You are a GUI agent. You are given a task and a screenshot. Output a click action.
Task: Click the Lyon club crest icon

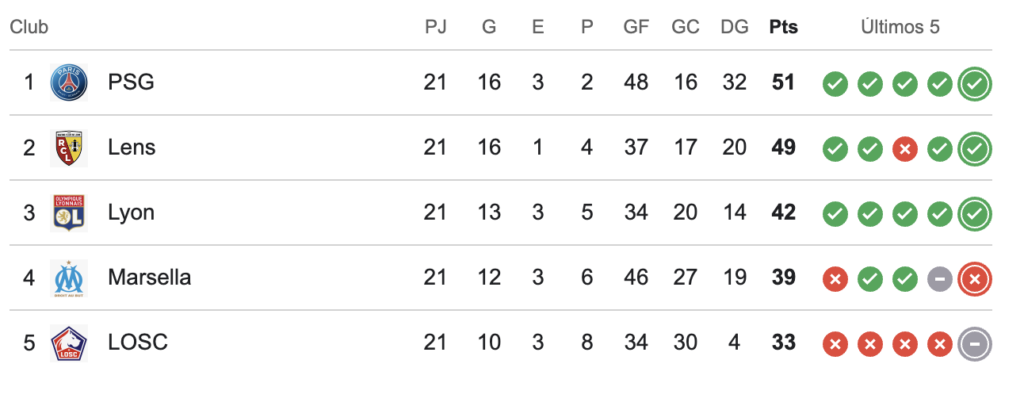(x=70, y=212)
